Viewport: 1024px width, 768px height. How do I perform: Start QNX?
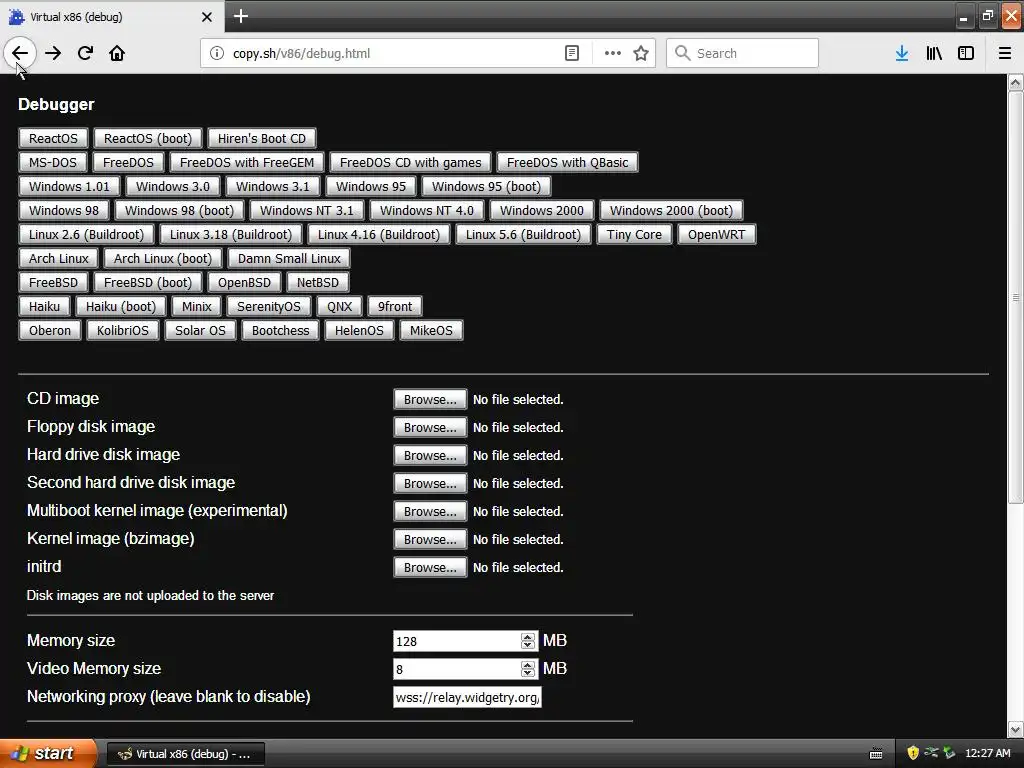339,308
